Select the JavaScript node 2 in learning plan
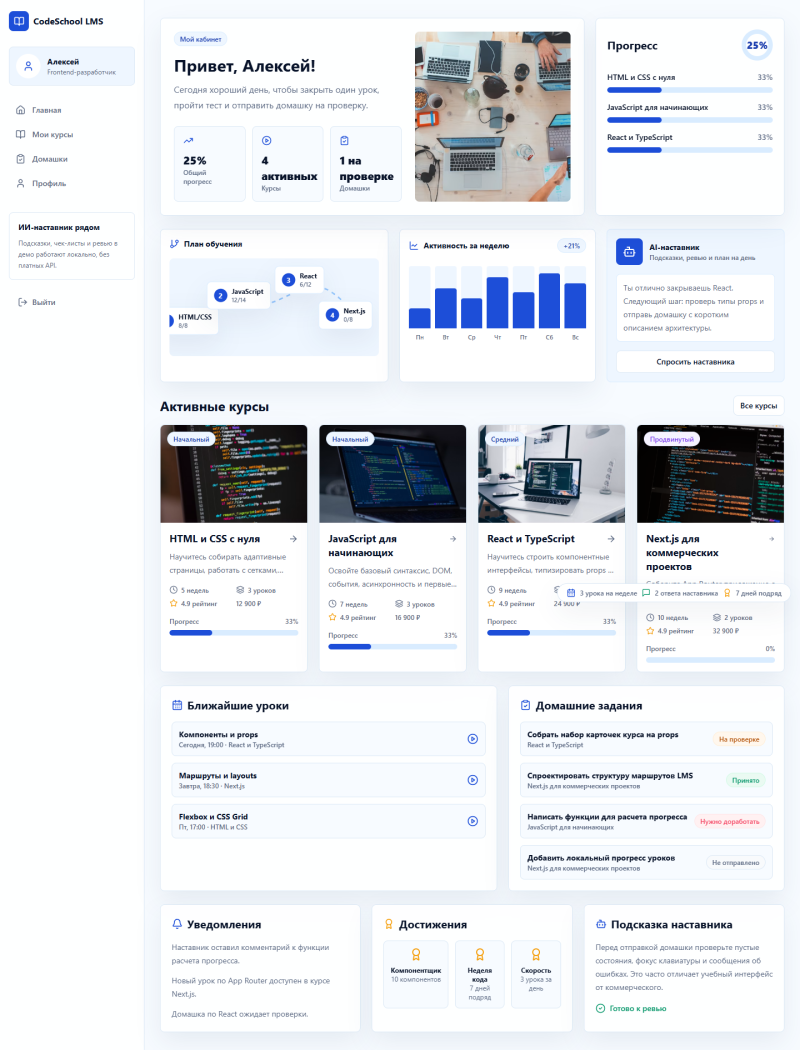 click(x=239, y=295)
